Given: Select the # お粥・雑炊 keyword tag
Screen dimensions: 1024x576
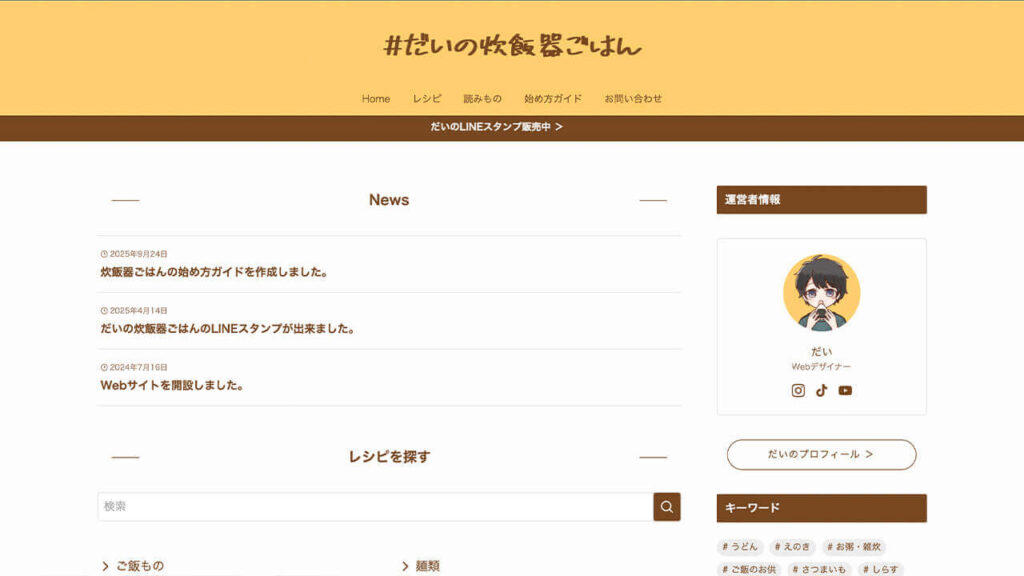Looking at the screenshot, I should pos(854,547).
